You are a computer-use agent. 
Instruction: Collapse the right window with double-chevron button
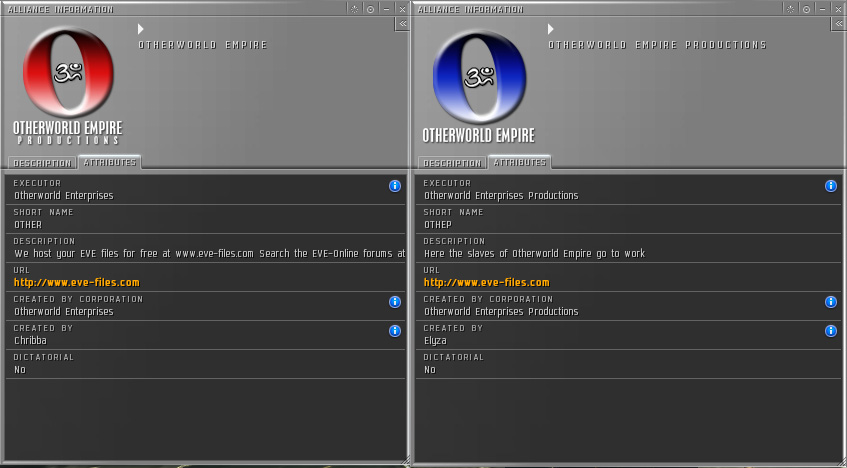tap(838, 24)
